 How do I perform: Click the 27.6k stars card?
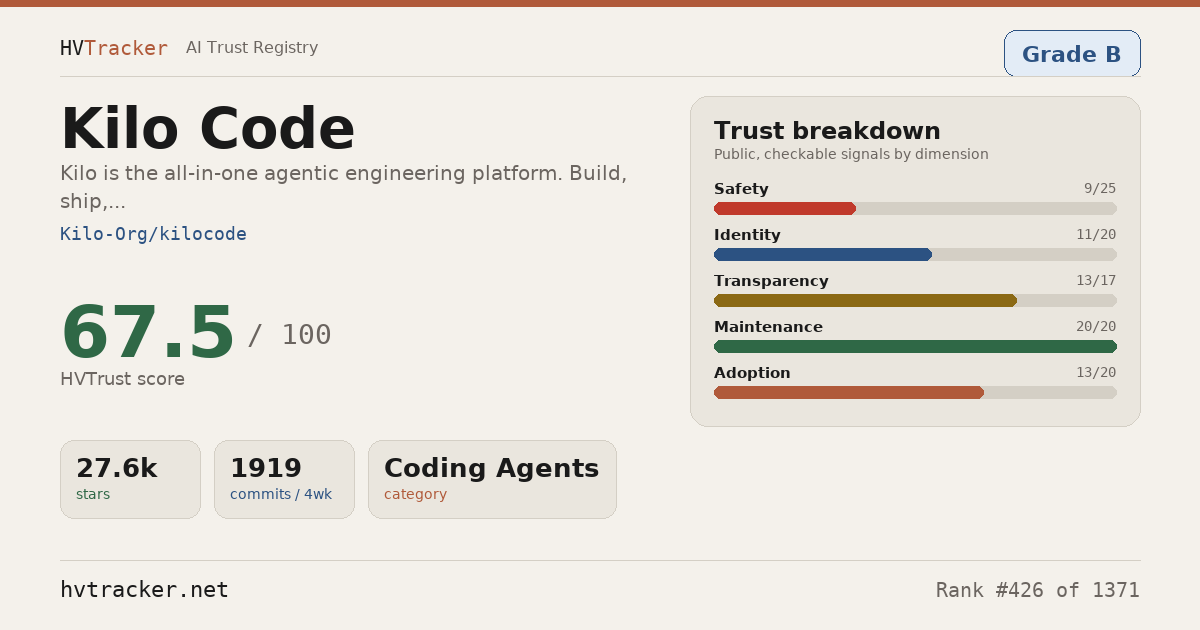point(130,479)
